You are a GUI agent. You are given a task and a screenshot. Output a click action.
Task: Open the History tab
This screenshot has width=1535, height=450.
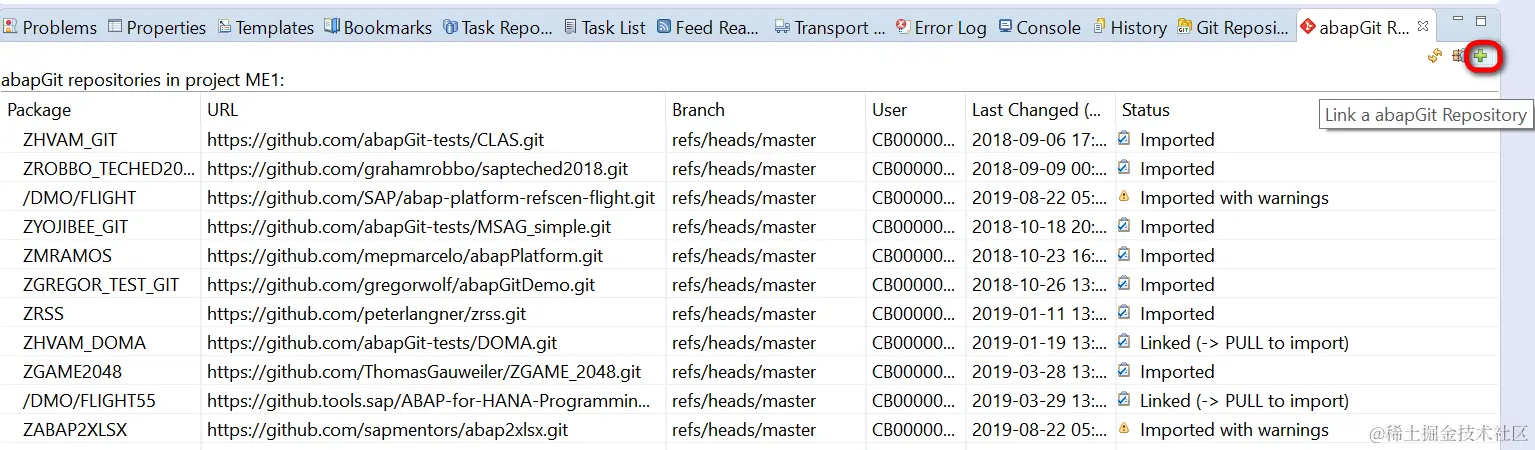(x=1129, y=28)
